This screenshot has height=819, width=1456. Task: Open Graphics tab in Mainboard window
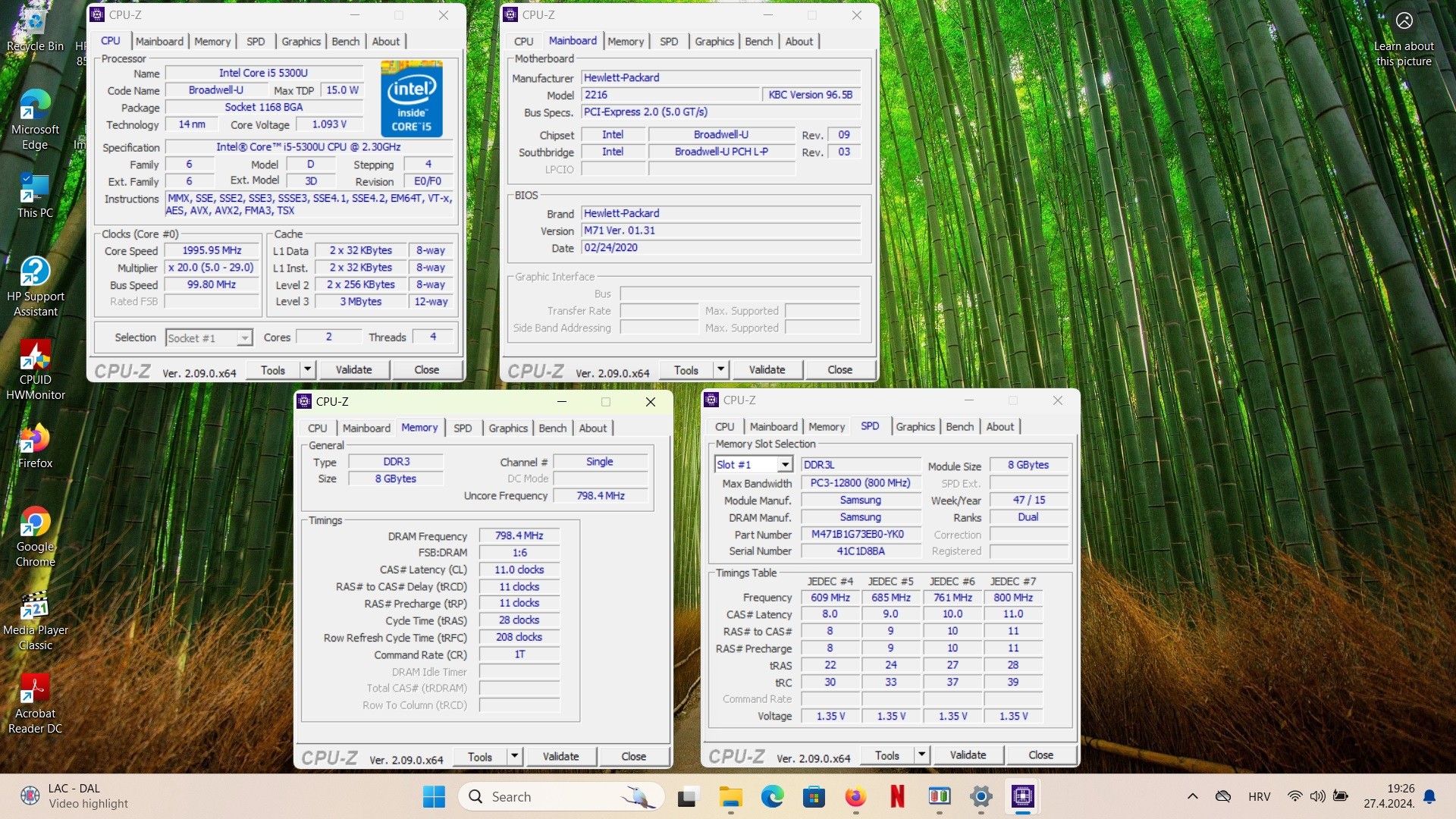point(714,42)
